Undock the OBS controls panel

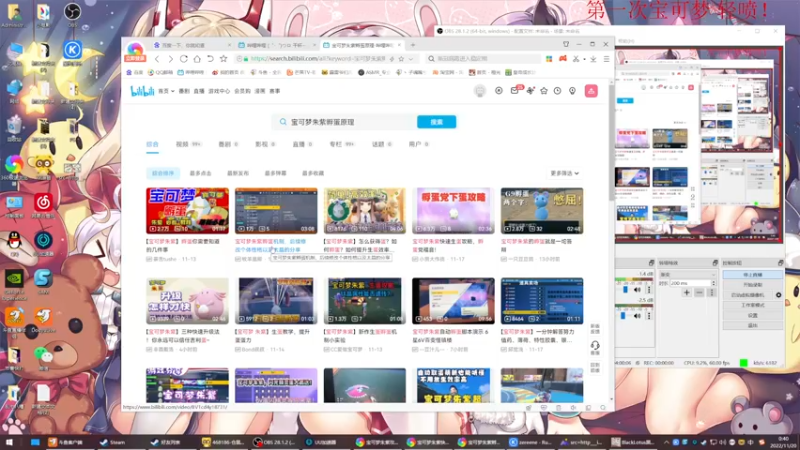pyautogui.click(x=780, y=263)
